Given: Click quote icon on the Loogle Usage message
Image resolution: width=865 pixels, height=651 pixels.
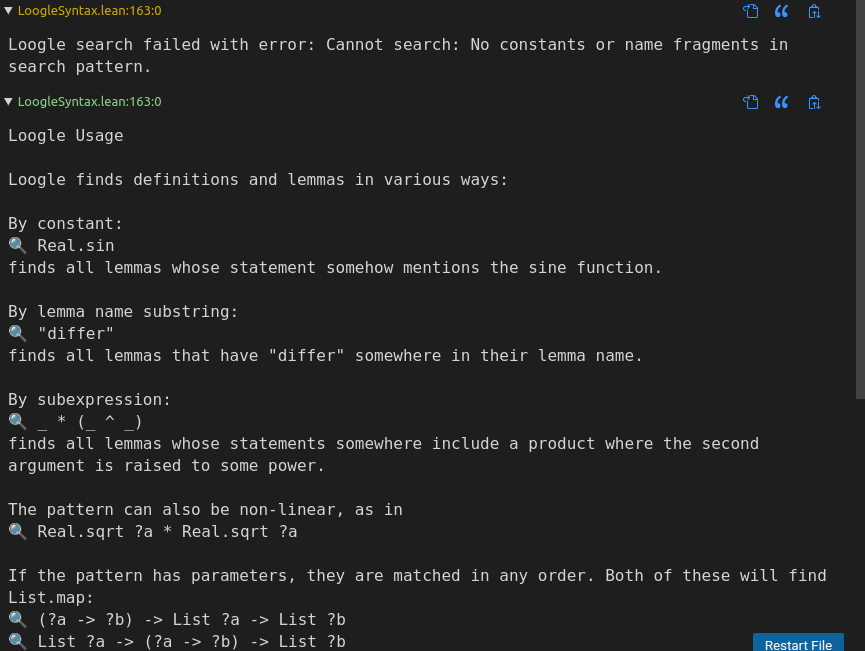Looking at the screenshot, I should [x=781, y=102].
